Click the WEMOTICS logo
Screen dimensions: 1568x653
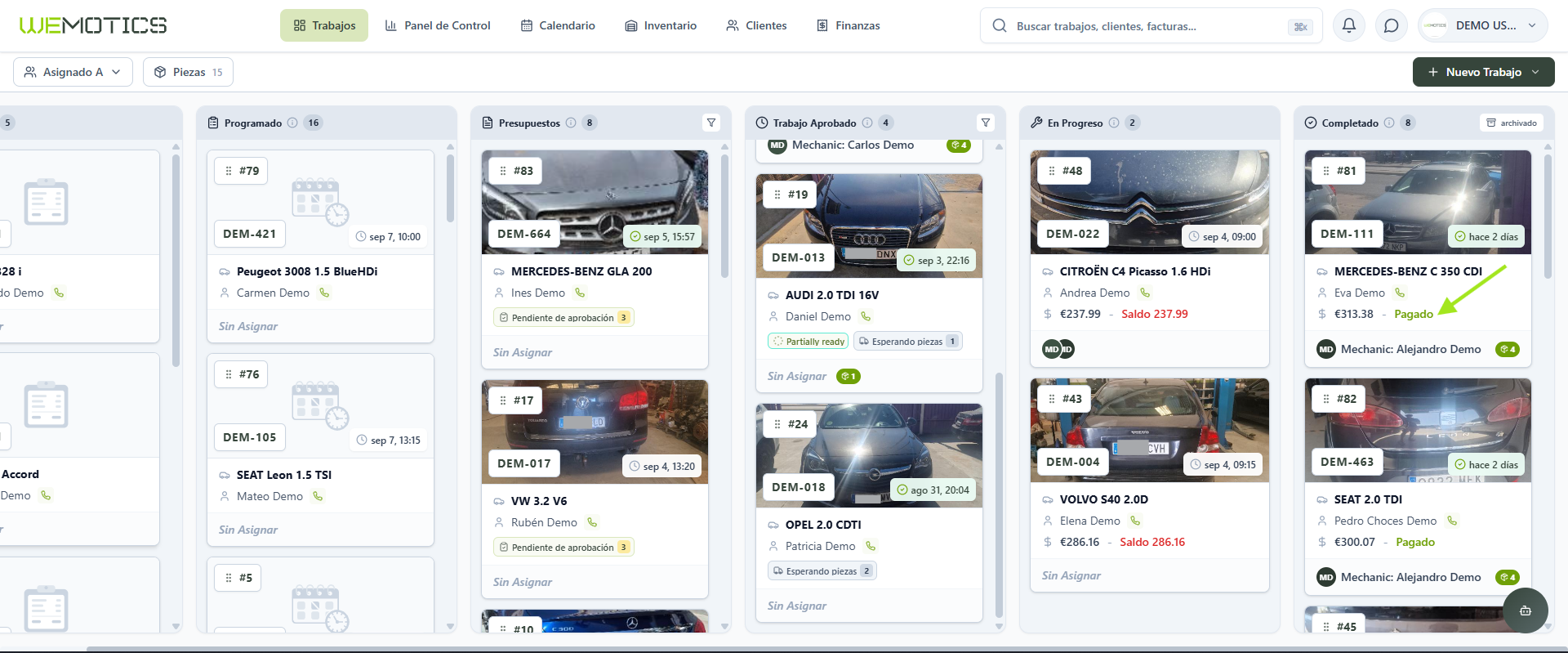93,25
